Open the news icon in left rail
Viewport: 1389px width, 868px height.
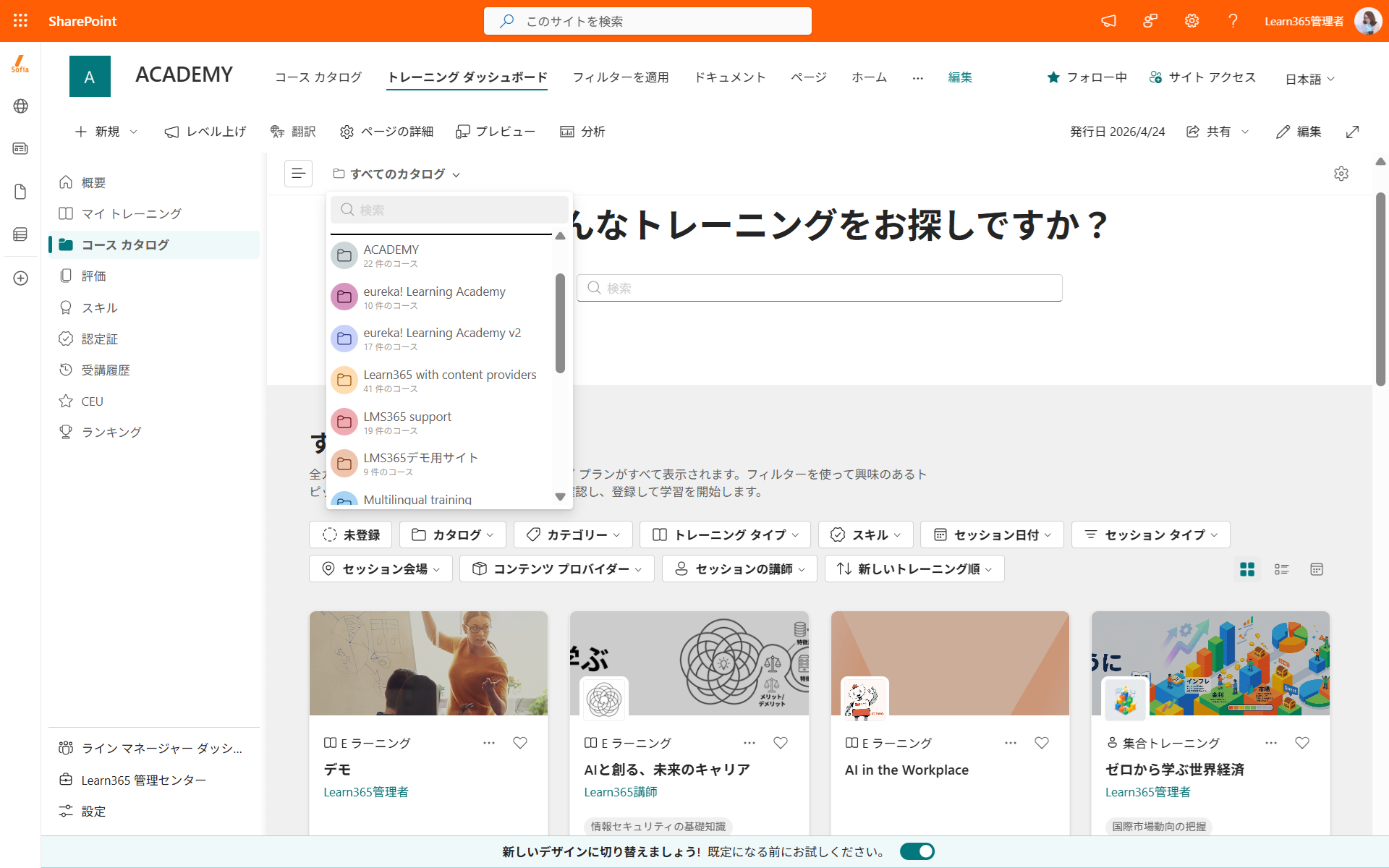pos(20,148)
